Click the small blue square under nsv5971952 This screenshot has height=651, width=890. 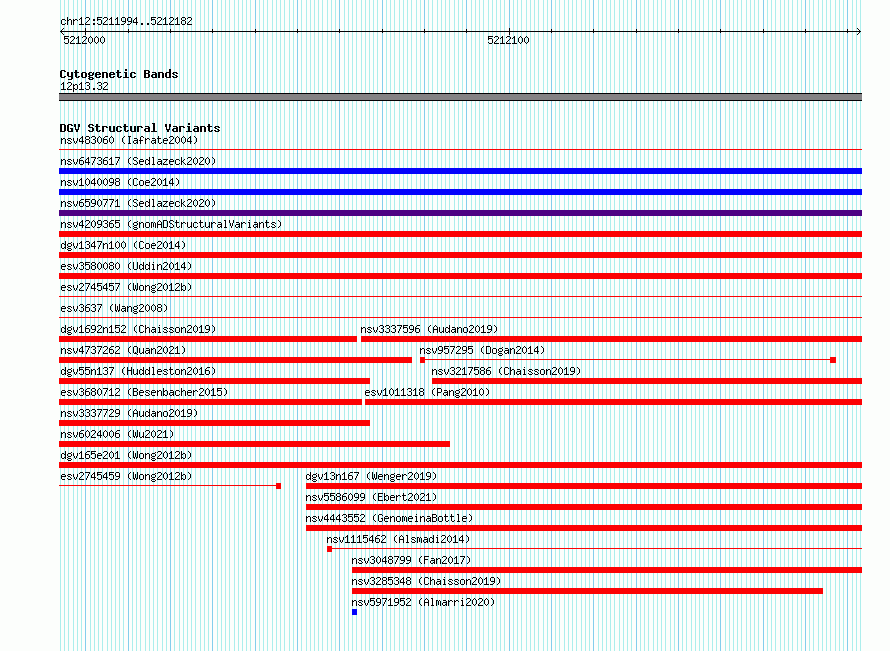coord(354,612)
